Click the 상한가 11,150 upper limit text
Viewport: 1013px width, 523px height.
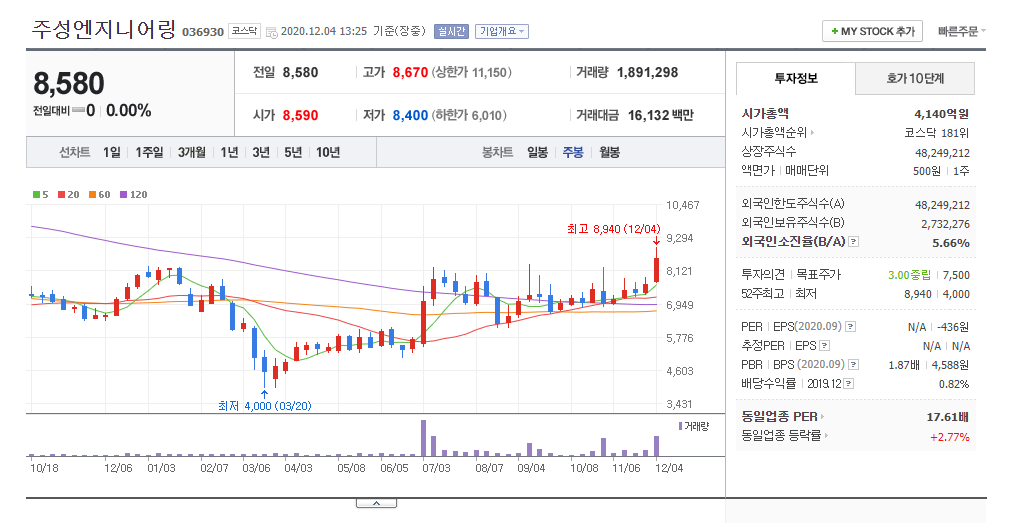tap(472, 73)
